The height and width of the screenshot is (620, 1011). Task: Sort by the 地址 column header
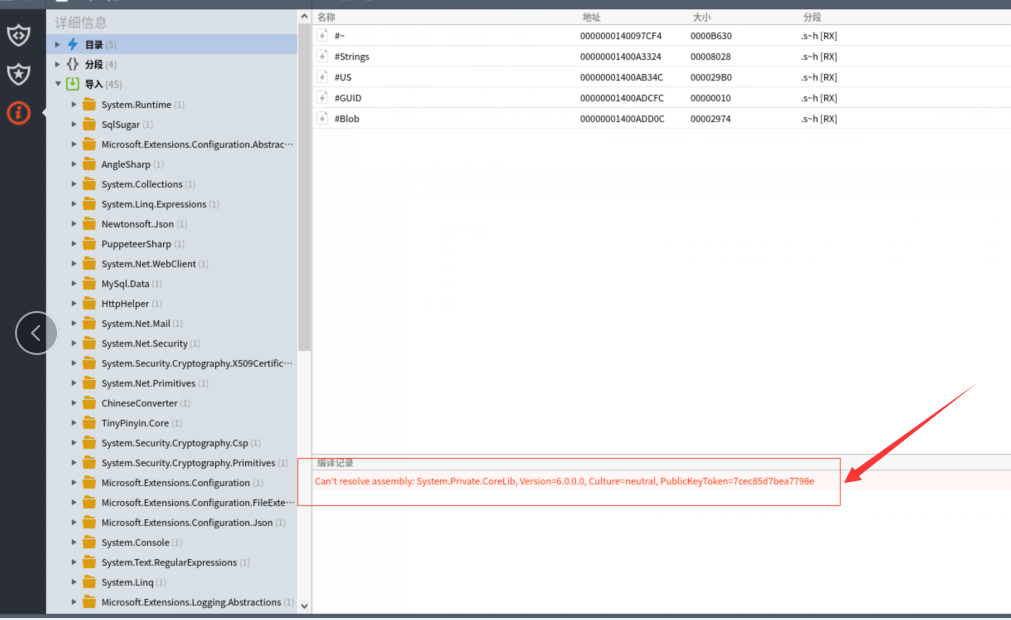pos(592,18)
